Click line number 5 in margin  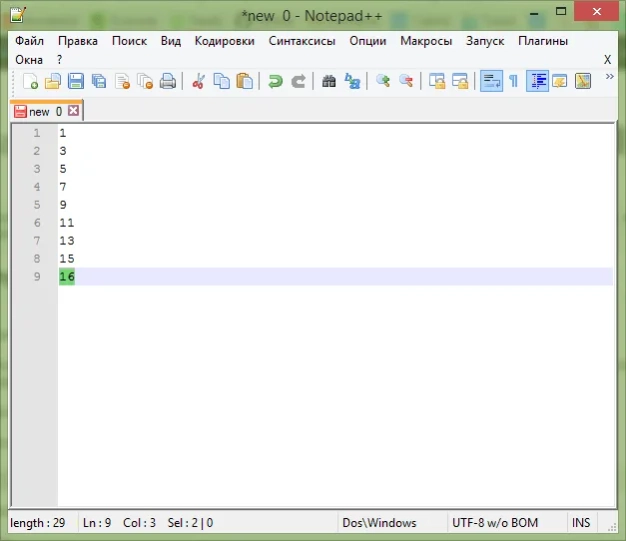point(37,205)
